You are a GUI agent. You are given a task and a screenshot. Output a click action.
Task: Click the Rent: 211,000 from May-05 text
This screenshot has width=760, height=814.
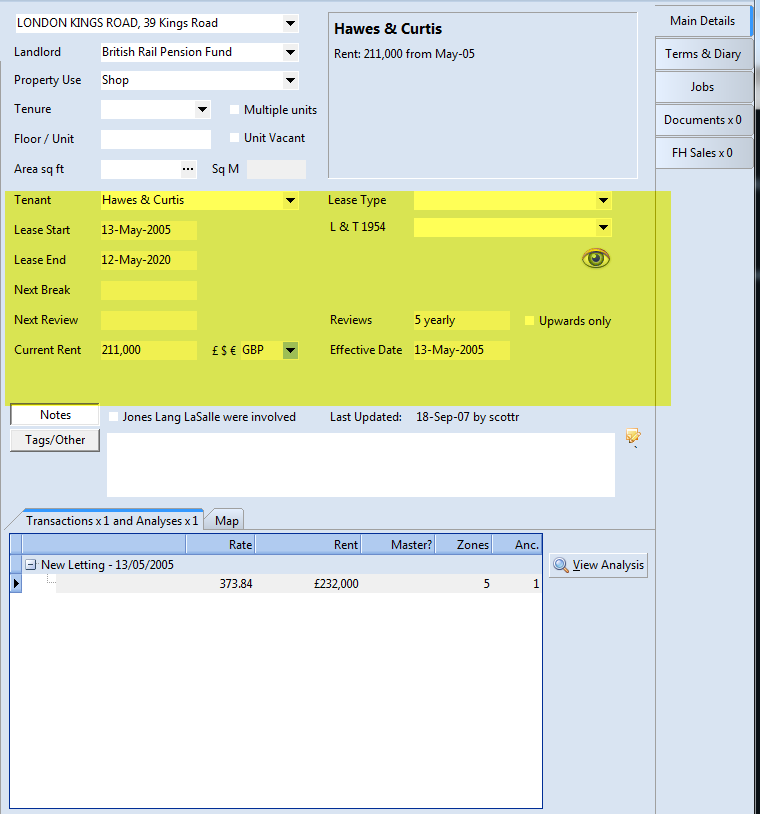tap(404, 54)
